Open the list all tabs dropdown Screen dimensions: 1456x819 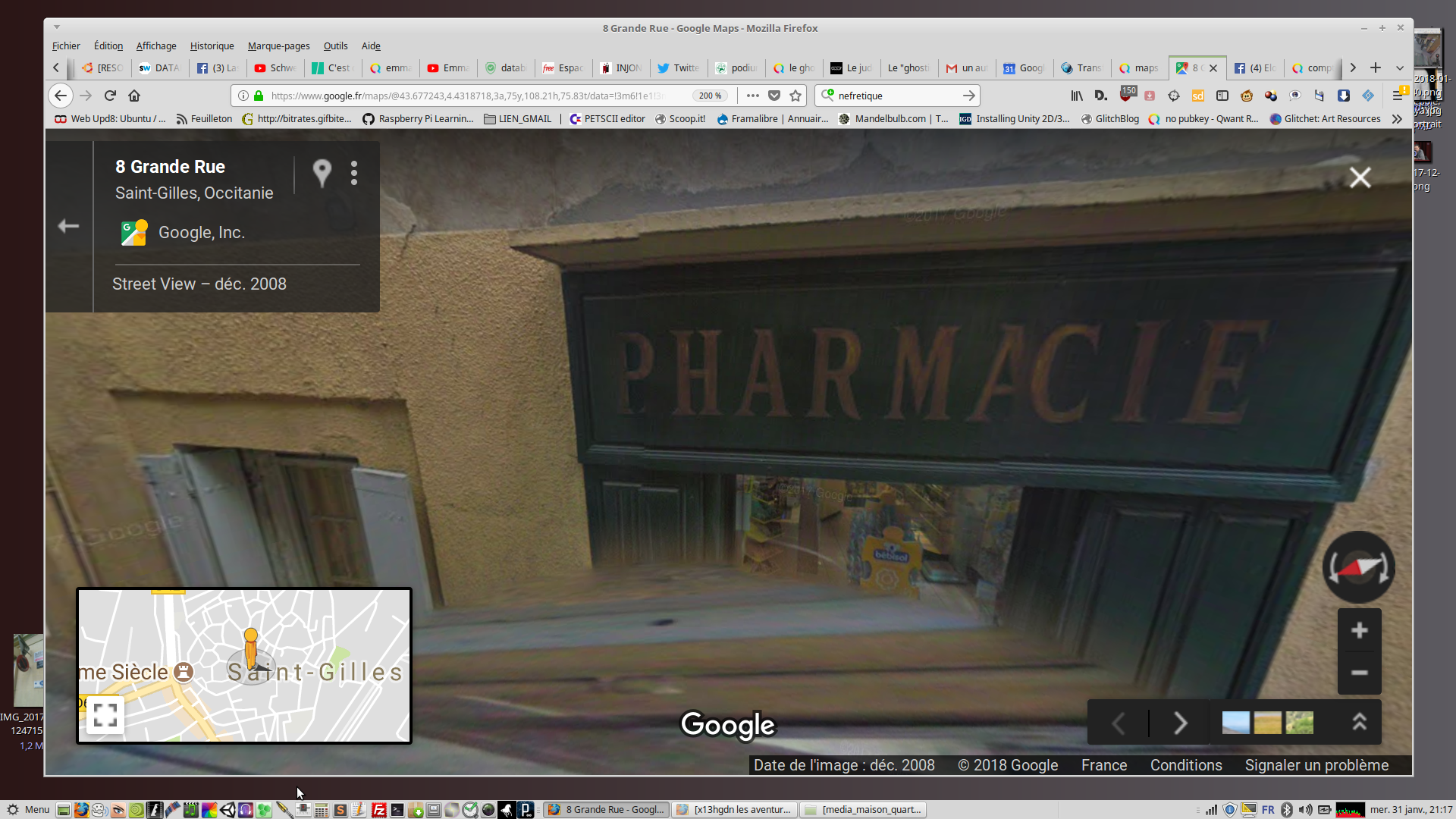coord(1400,68)
